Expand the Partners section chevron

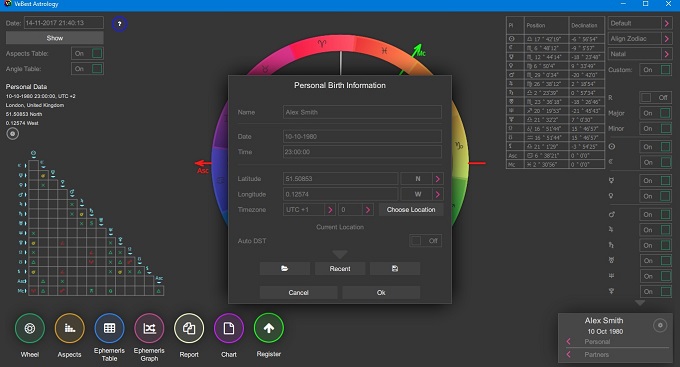569,354
